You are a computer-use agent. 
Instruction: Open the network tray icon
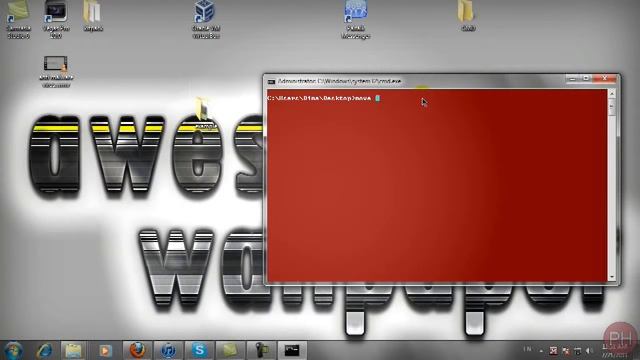(578, 351)
